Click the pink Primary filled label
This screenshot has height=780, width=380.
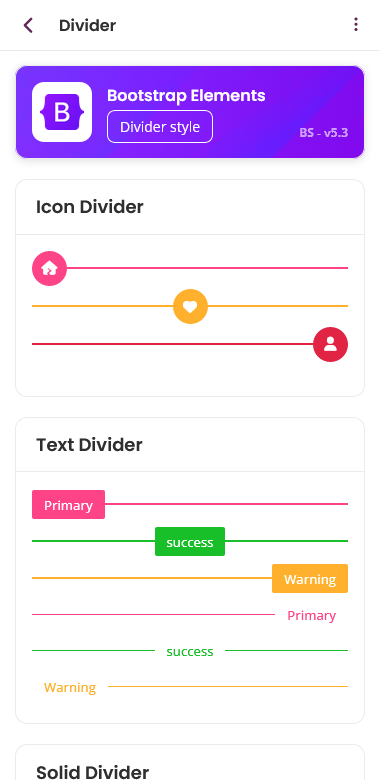(69, 505)
